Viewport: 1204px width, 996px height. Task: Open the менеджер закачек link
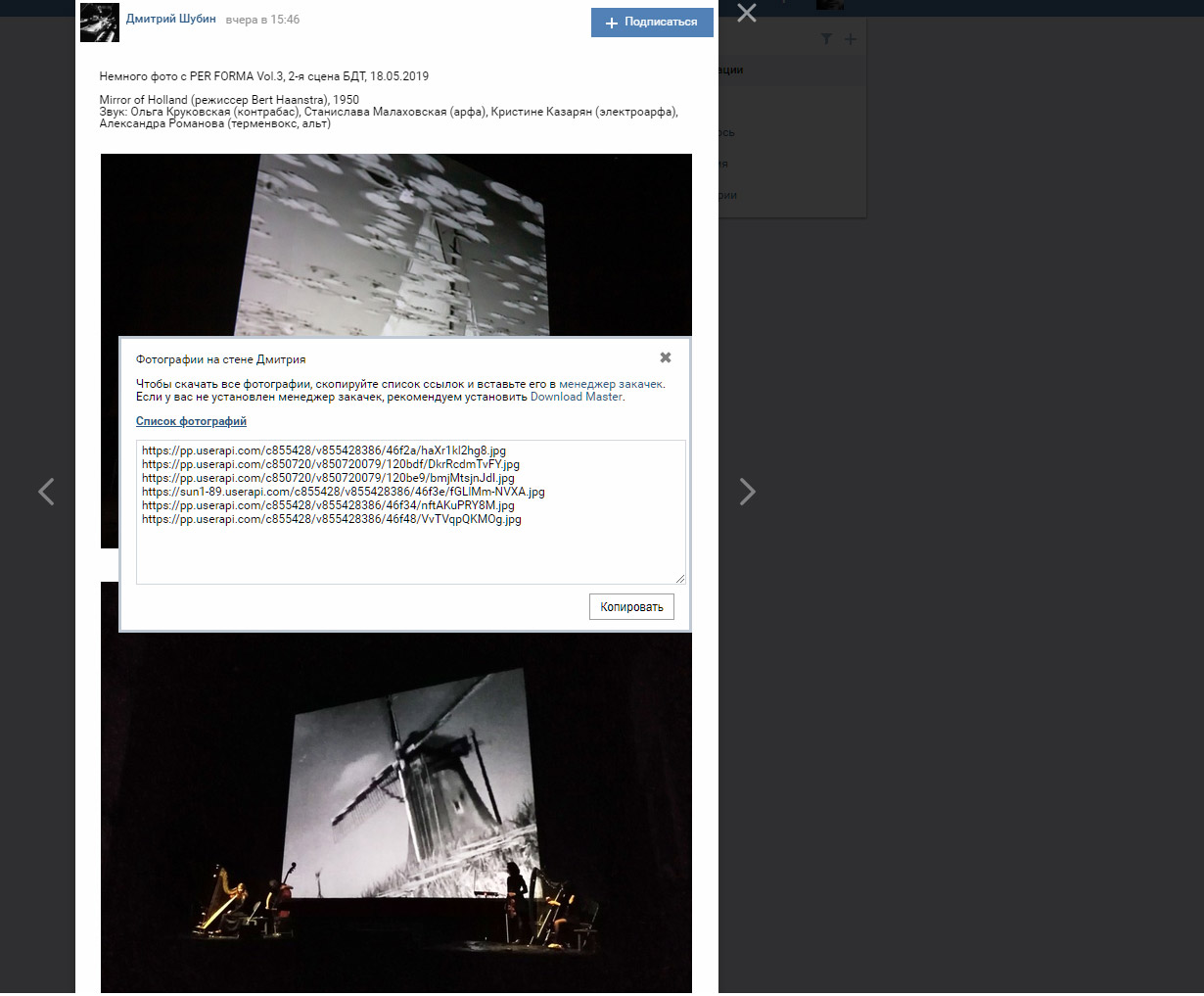pyautogui.click(x=611, y=384)
